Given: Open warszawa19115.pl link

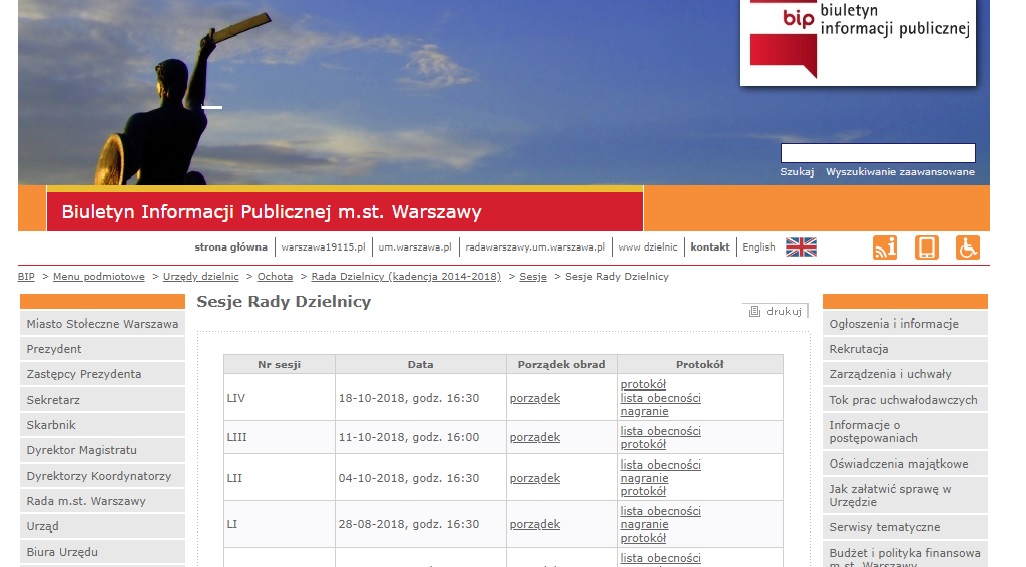Looking at the screenshot, I should (323, 247).
